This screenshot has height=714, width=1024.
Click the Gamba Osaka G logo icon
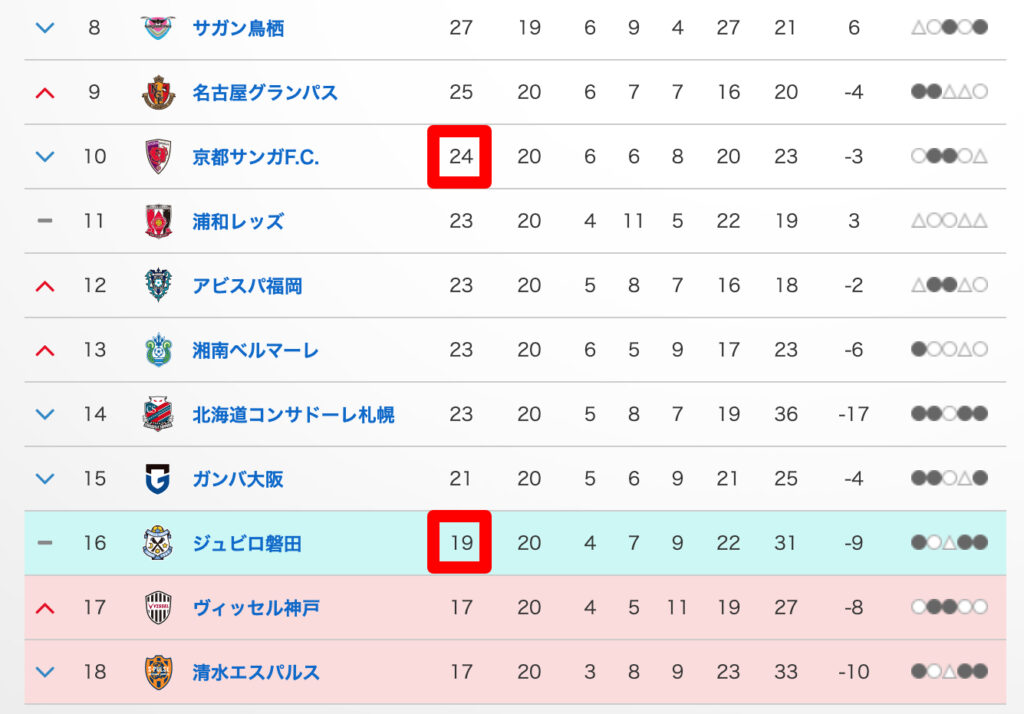(158, 478)
